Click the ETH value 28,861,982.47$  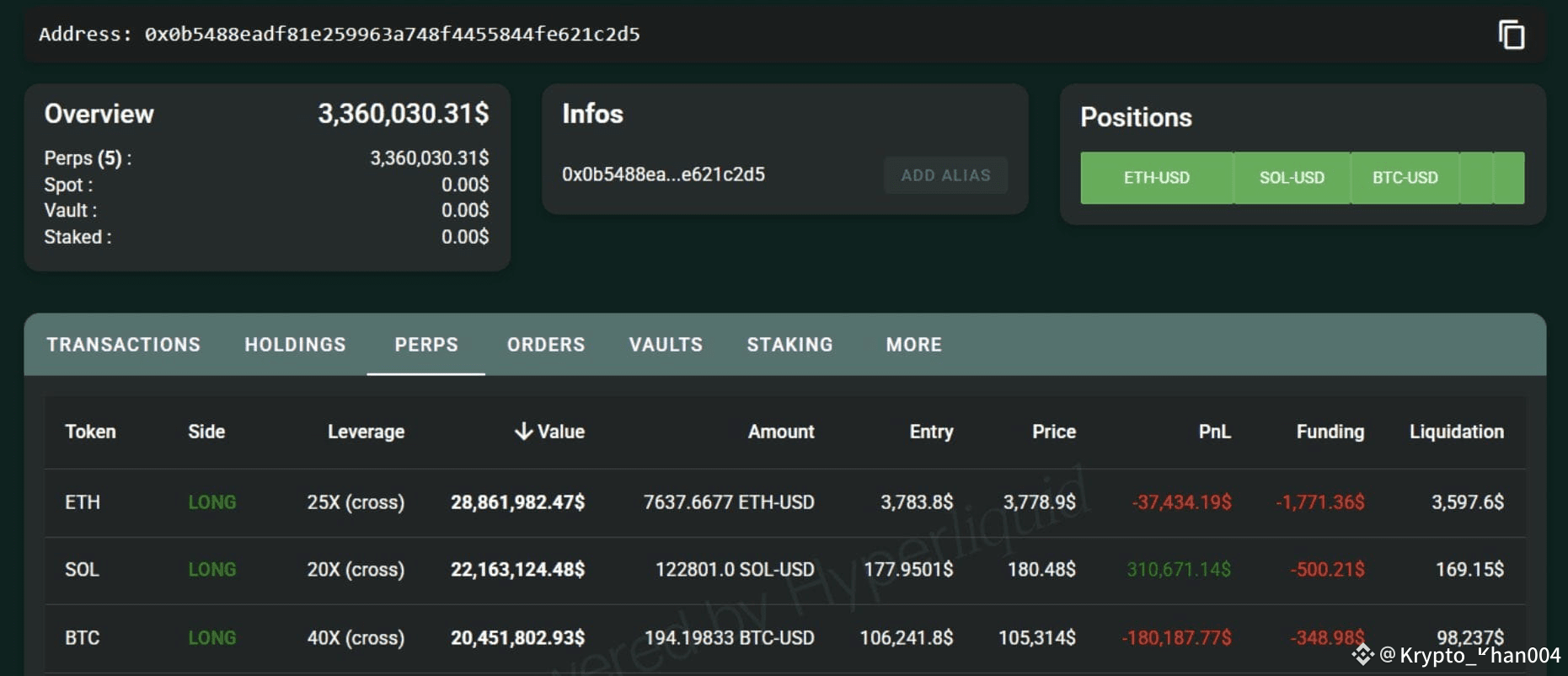pyautogui.click(x=517, y=502)
